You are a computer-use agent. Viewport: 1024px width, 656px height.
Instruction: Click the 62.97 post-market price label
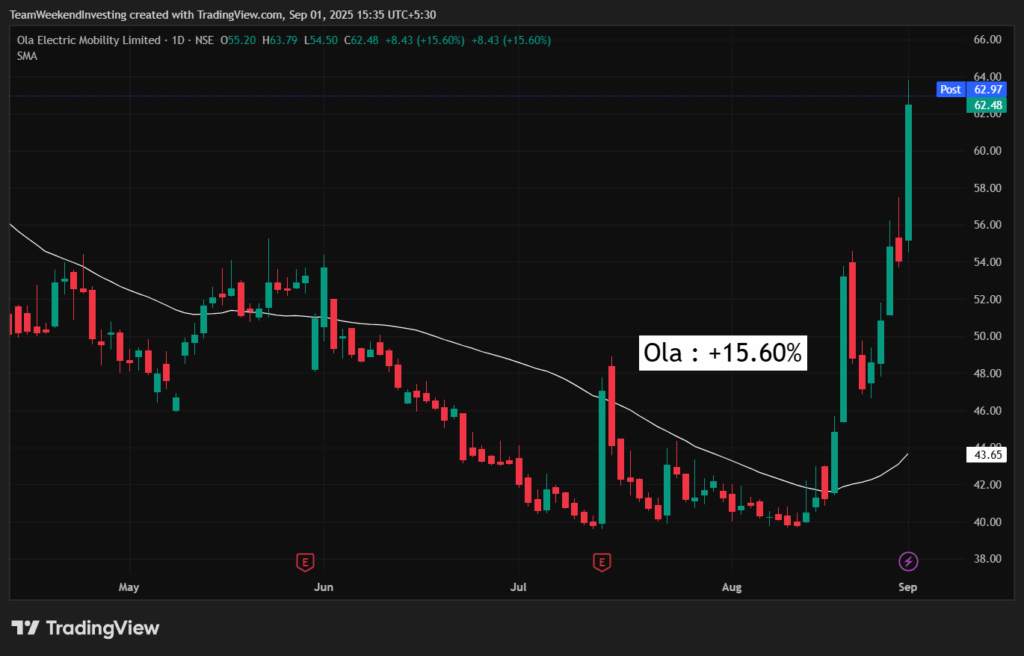[x=987, y=90]
